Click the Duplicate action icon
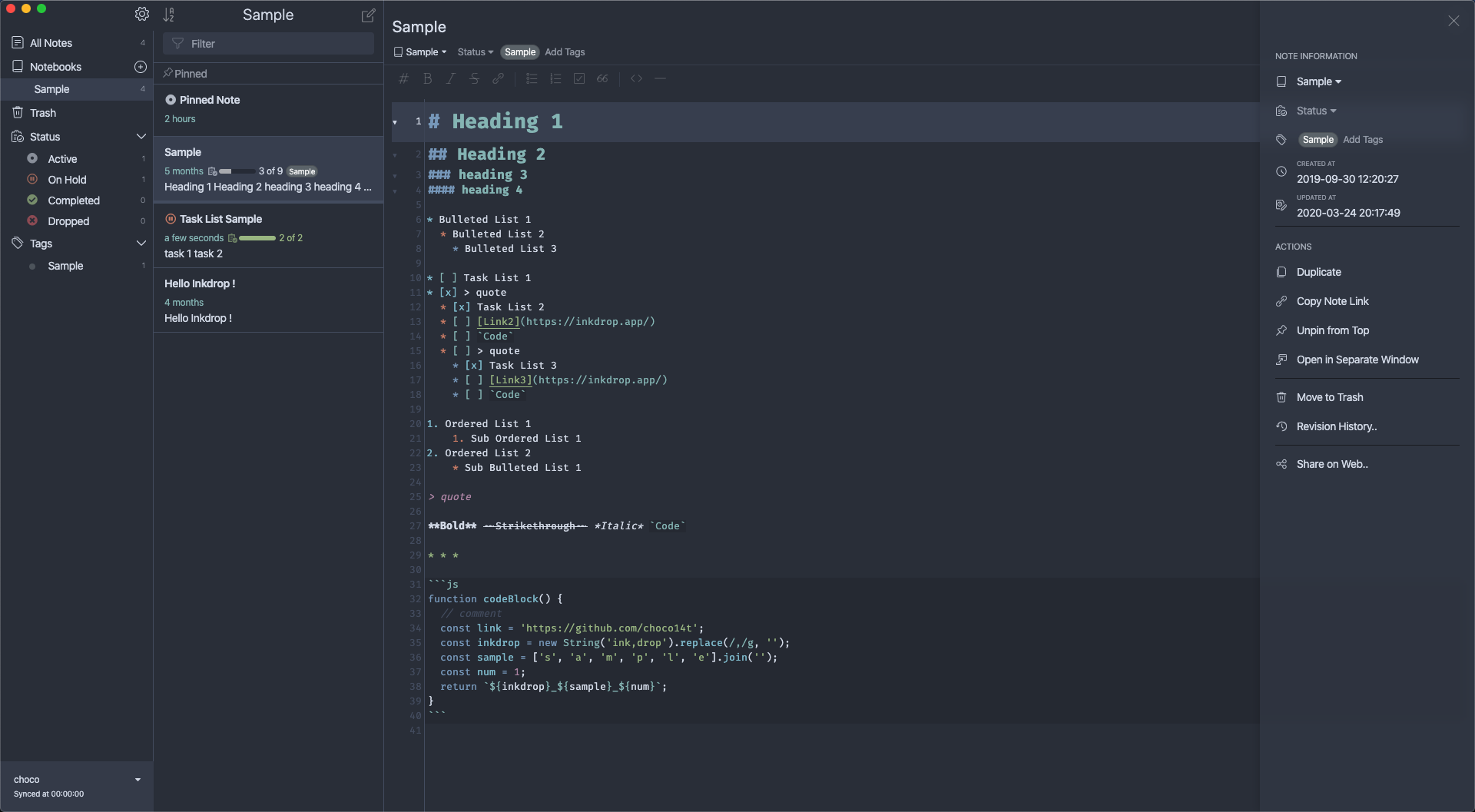 click(x=1281, y=272)
